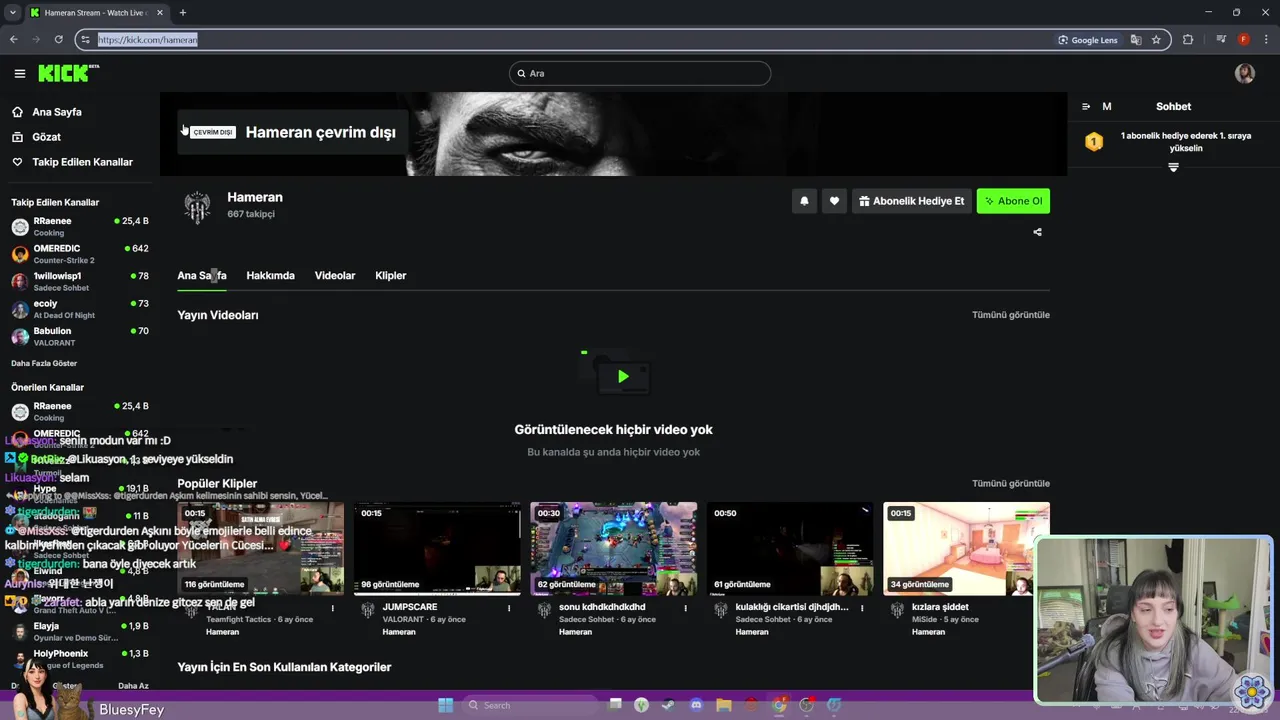Collapse the chat panel arrow icon
Screen dimensions: 1280x720
(x=1086, y=106)
